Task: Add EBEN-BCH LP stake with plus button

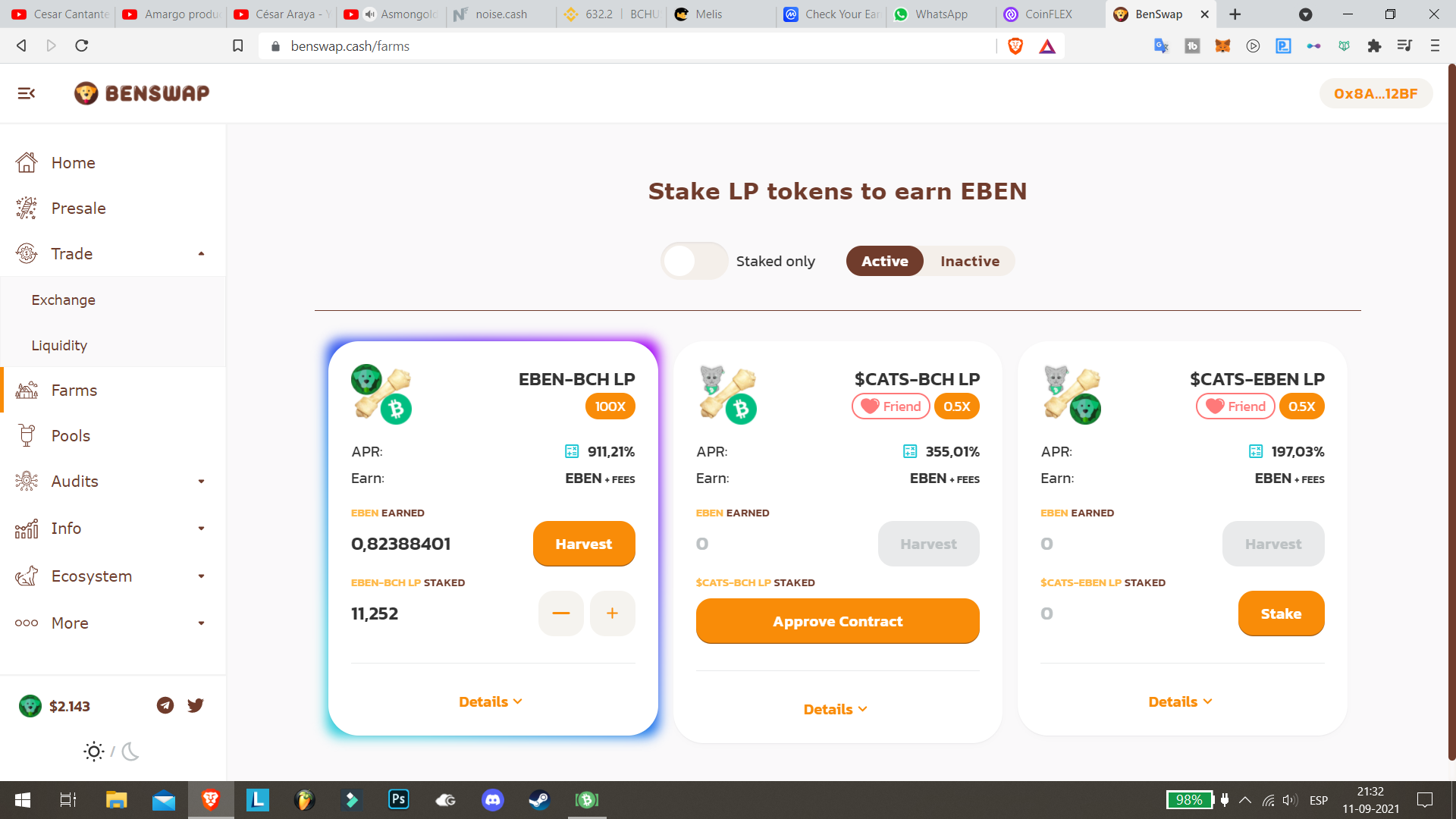Action: click(612, 613)
